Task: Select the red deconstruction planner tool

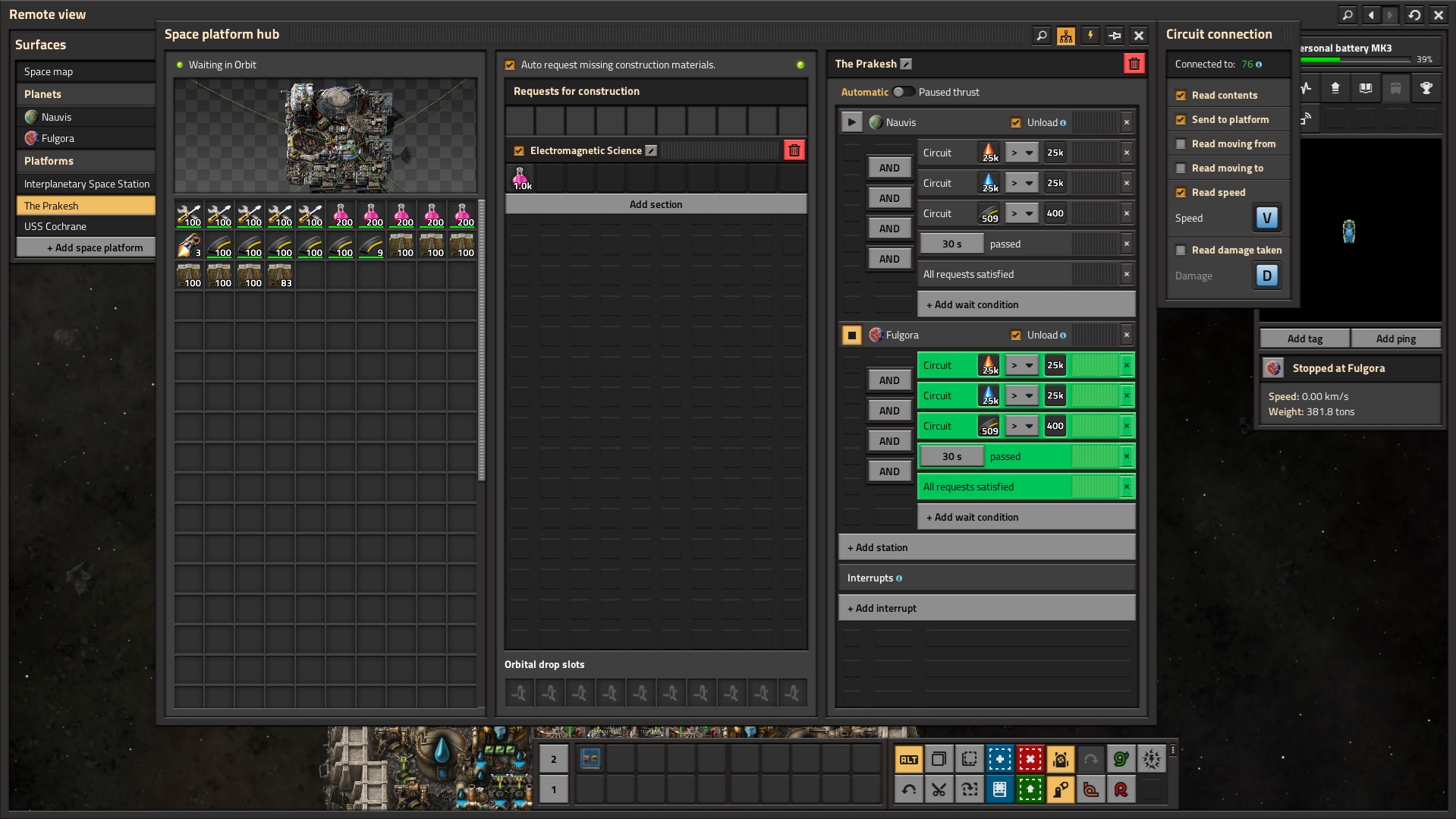Action: (x=1030, y=759)
